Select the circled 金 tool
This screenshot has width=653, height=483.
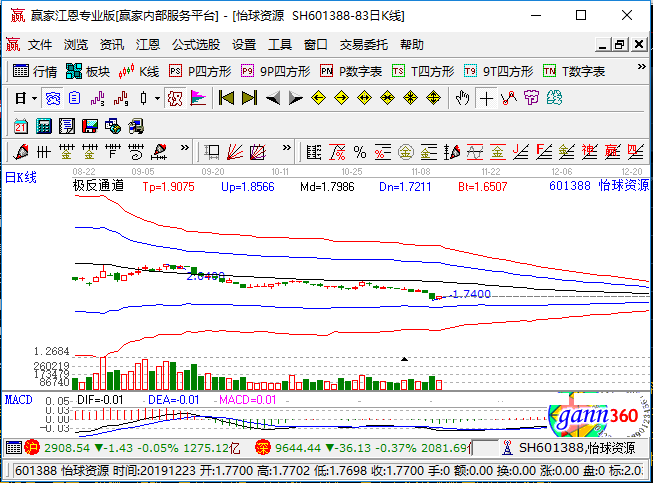406,152
